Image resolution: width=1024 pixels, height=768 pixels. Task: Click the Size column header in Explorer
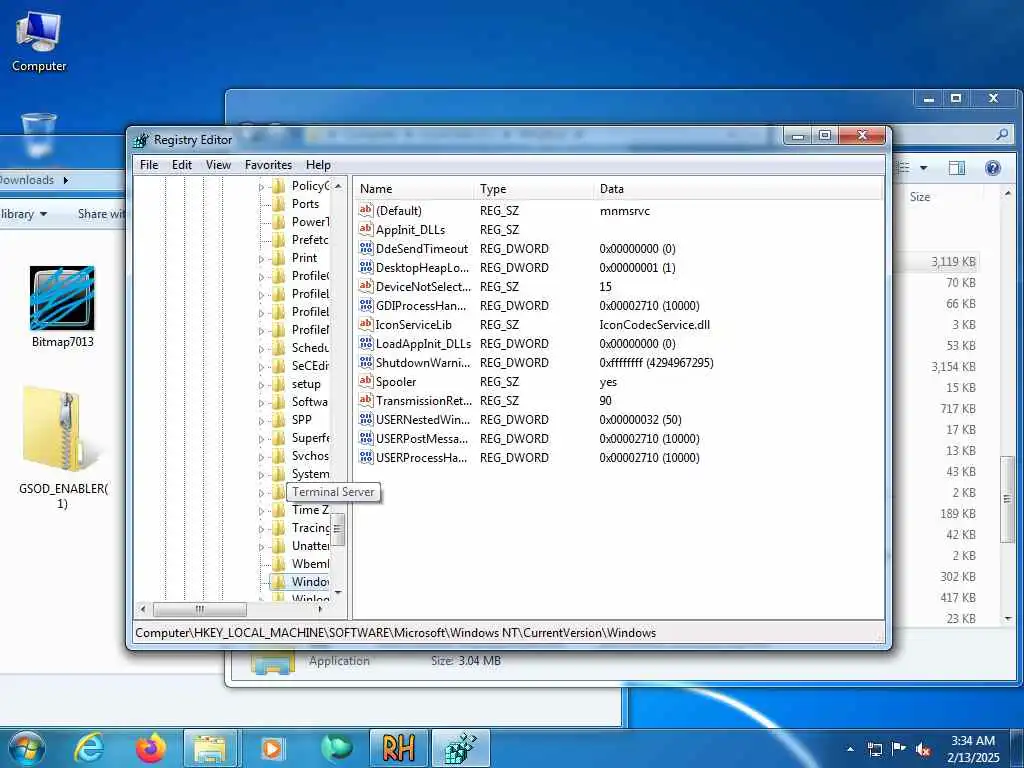[920, 197]
